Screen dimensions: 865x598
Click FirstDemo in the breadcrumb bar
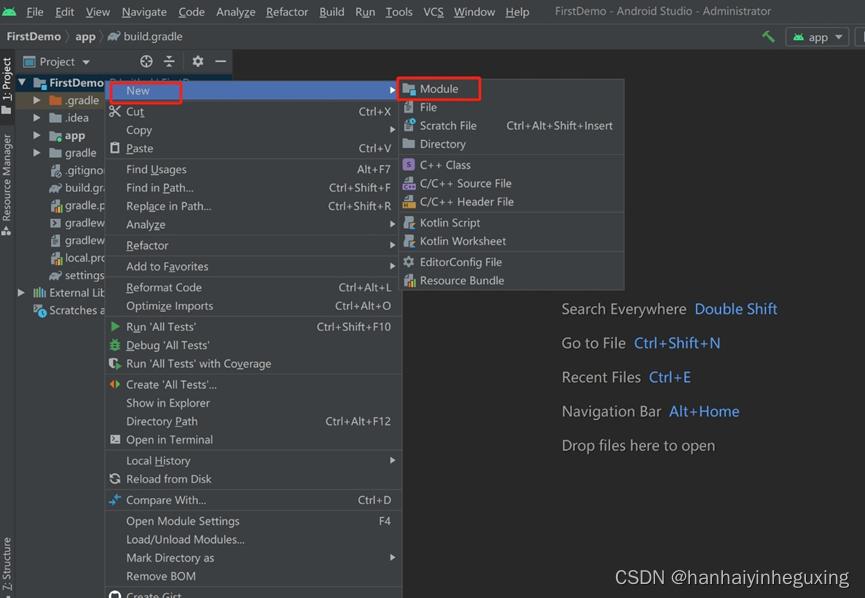(x=34, y=36)
